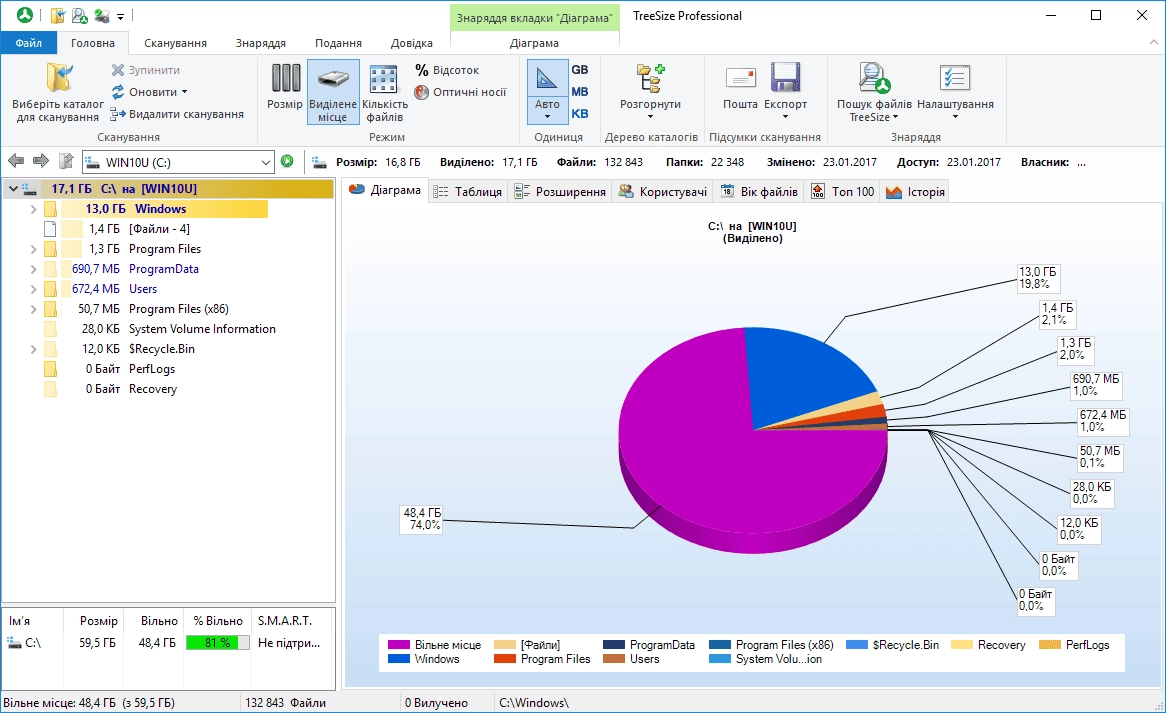The height and width of the screenshot is (713, 1166).
Task: Click the Вільне місце legend swatch
Action: [x=399, y=645]
